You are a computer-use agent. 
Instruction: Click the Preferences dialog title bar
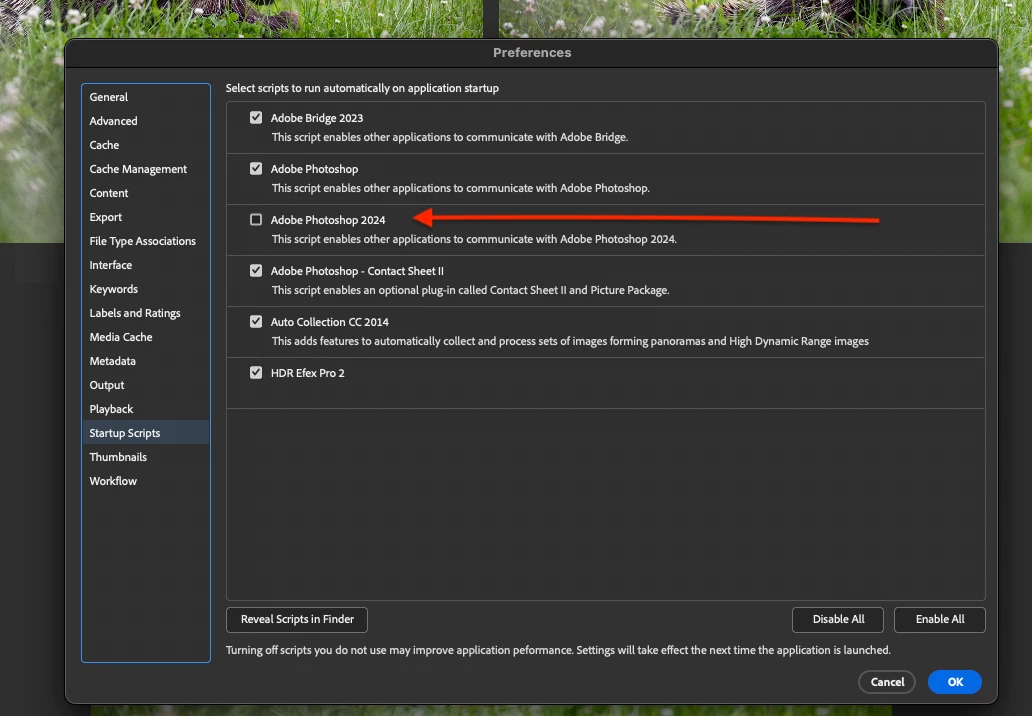click(532, 53)
